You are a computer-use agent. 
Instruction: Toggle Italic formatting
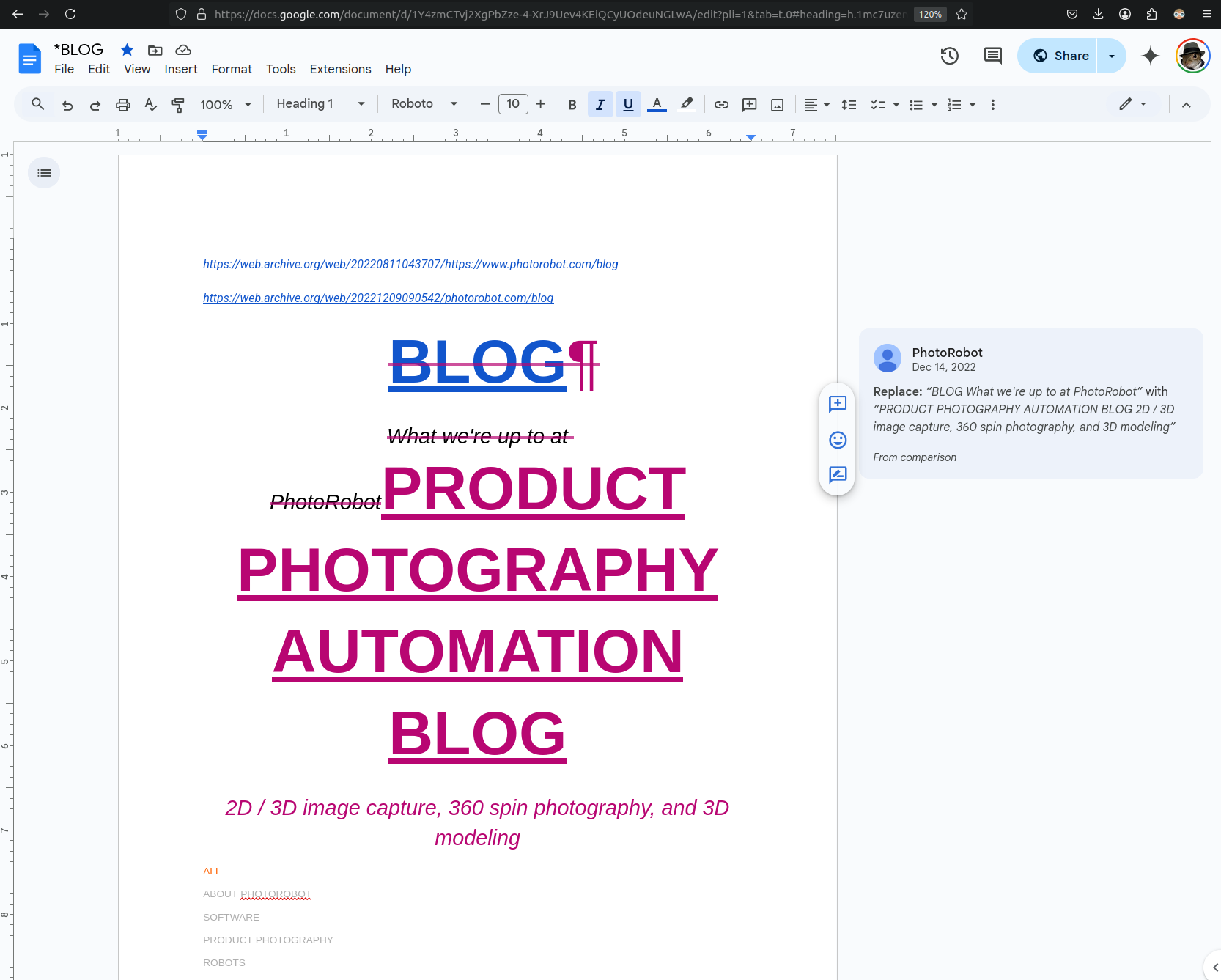click(x=600, y=105)
